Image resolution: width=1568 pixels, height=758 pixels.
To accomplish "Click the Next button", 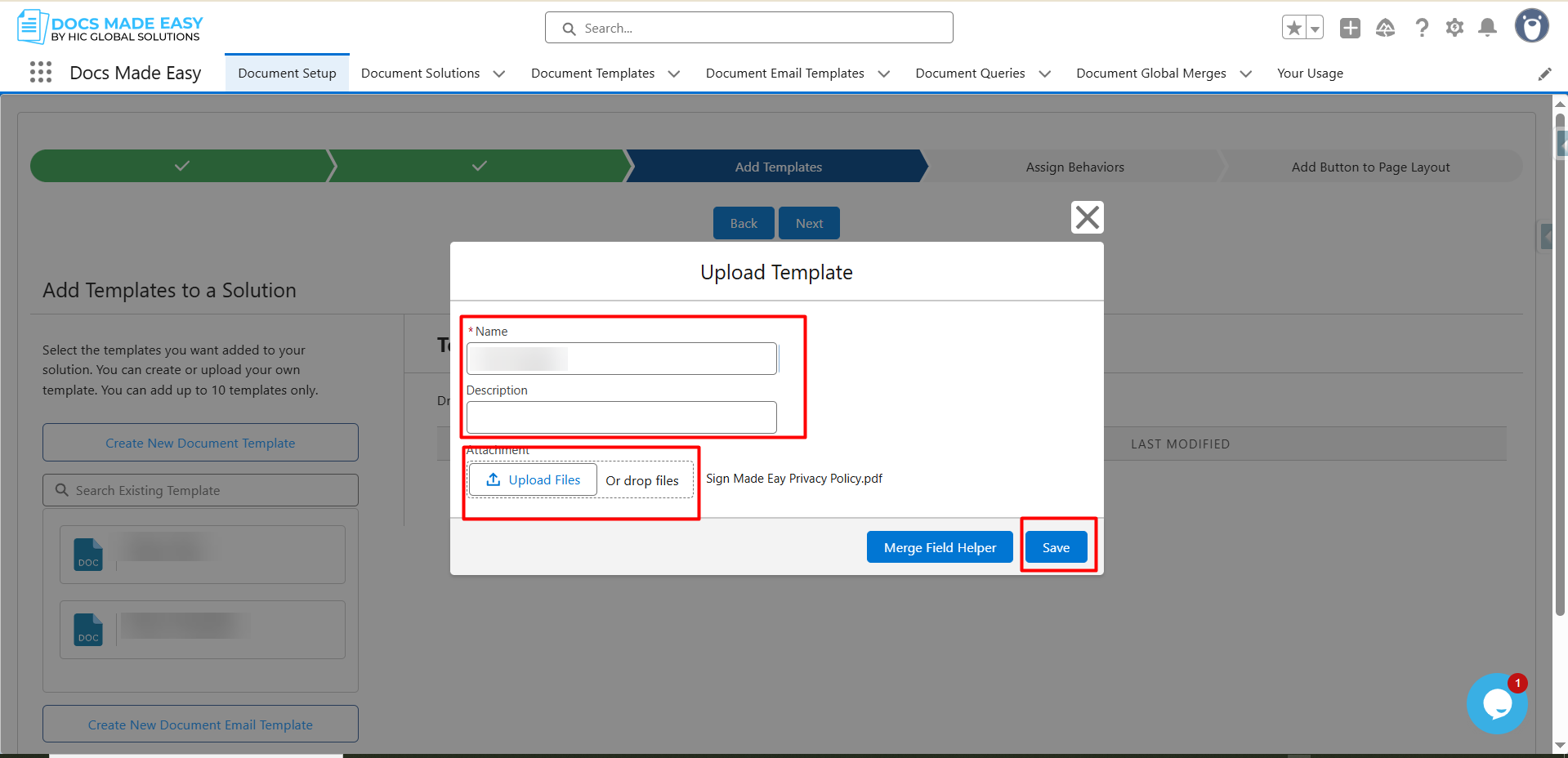I will 809,223.
